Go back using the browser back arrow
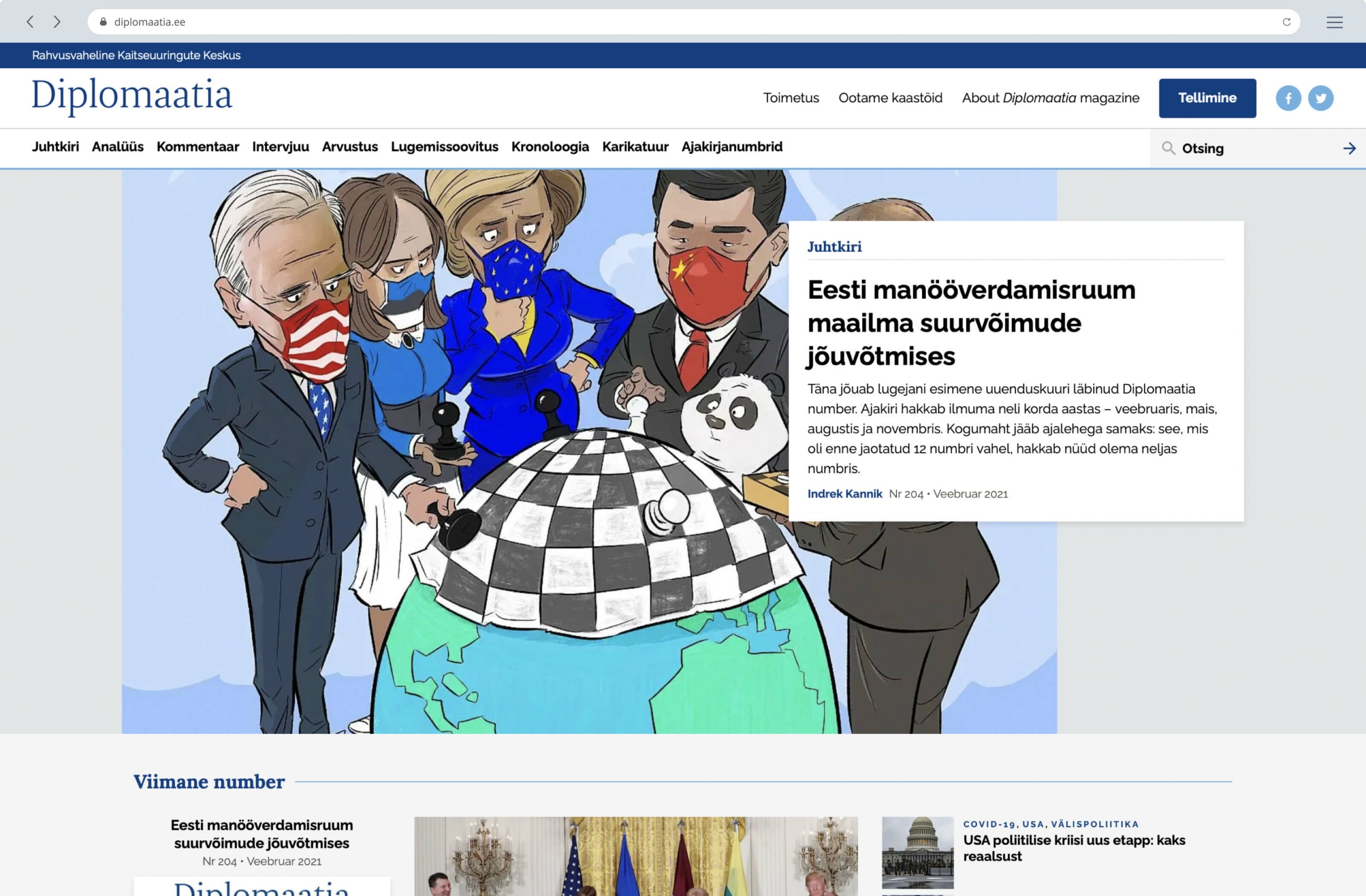This screenshot has width=1366, height=896. pyautogui.click(x=30, y=22)
